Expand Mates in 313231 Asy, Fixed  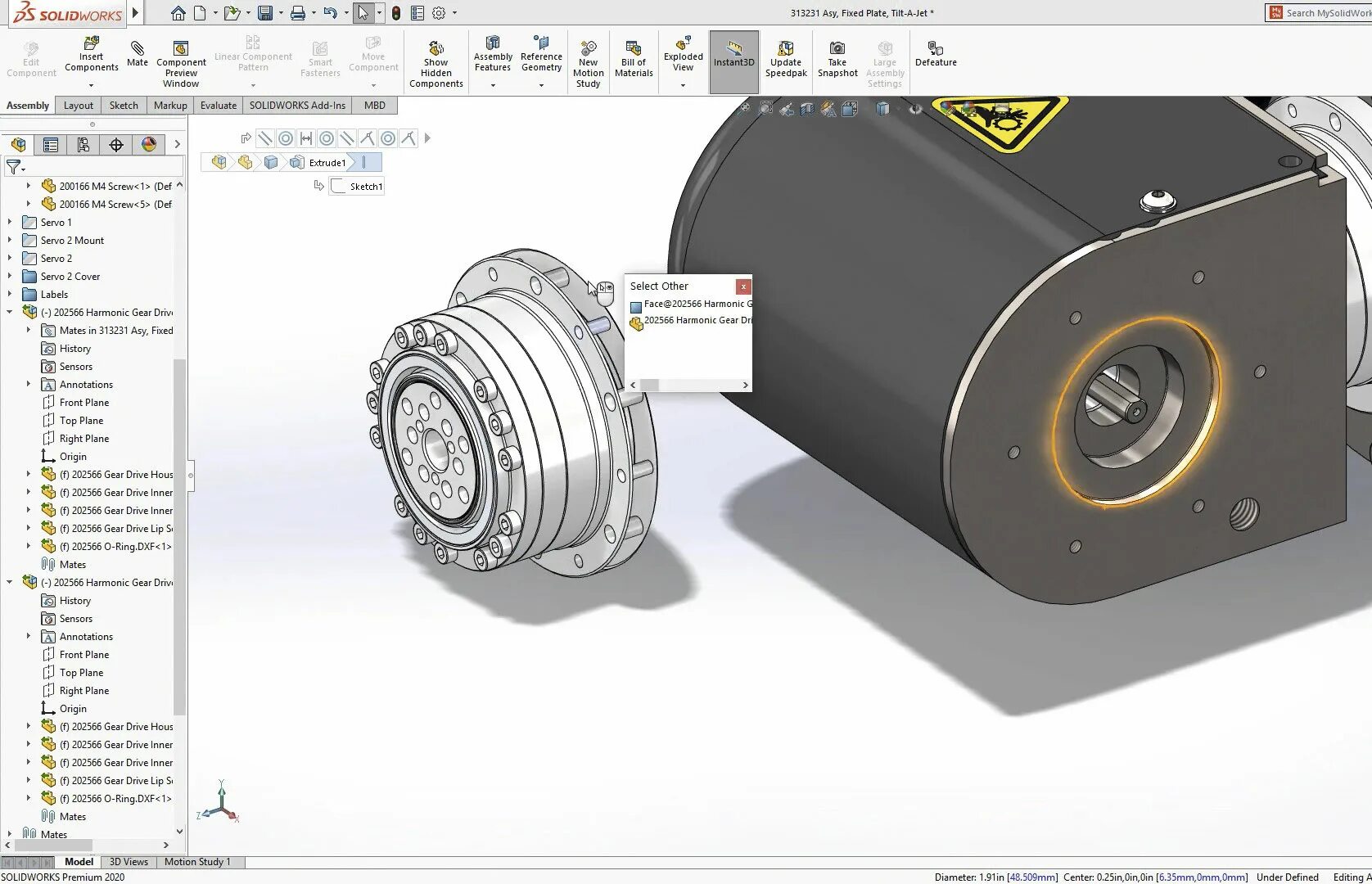(29, 330)
